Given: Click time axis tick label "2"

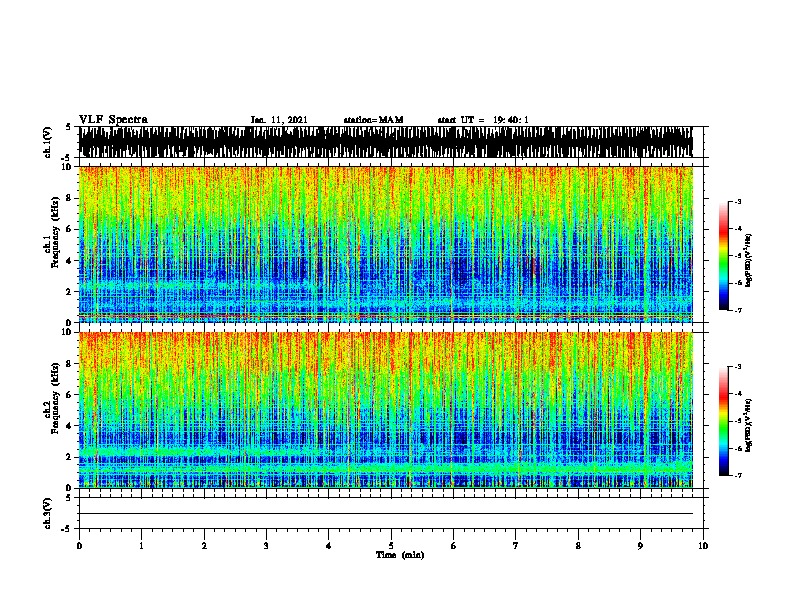Looking at the screenshot, I should pos(204,546).
